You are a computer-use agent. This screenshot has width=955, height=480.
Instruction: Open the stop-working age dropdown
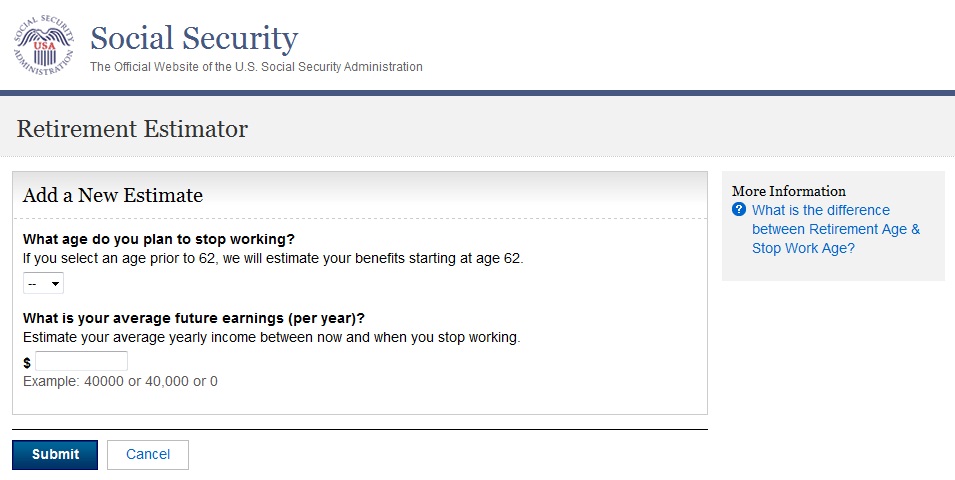pos(44,284)
